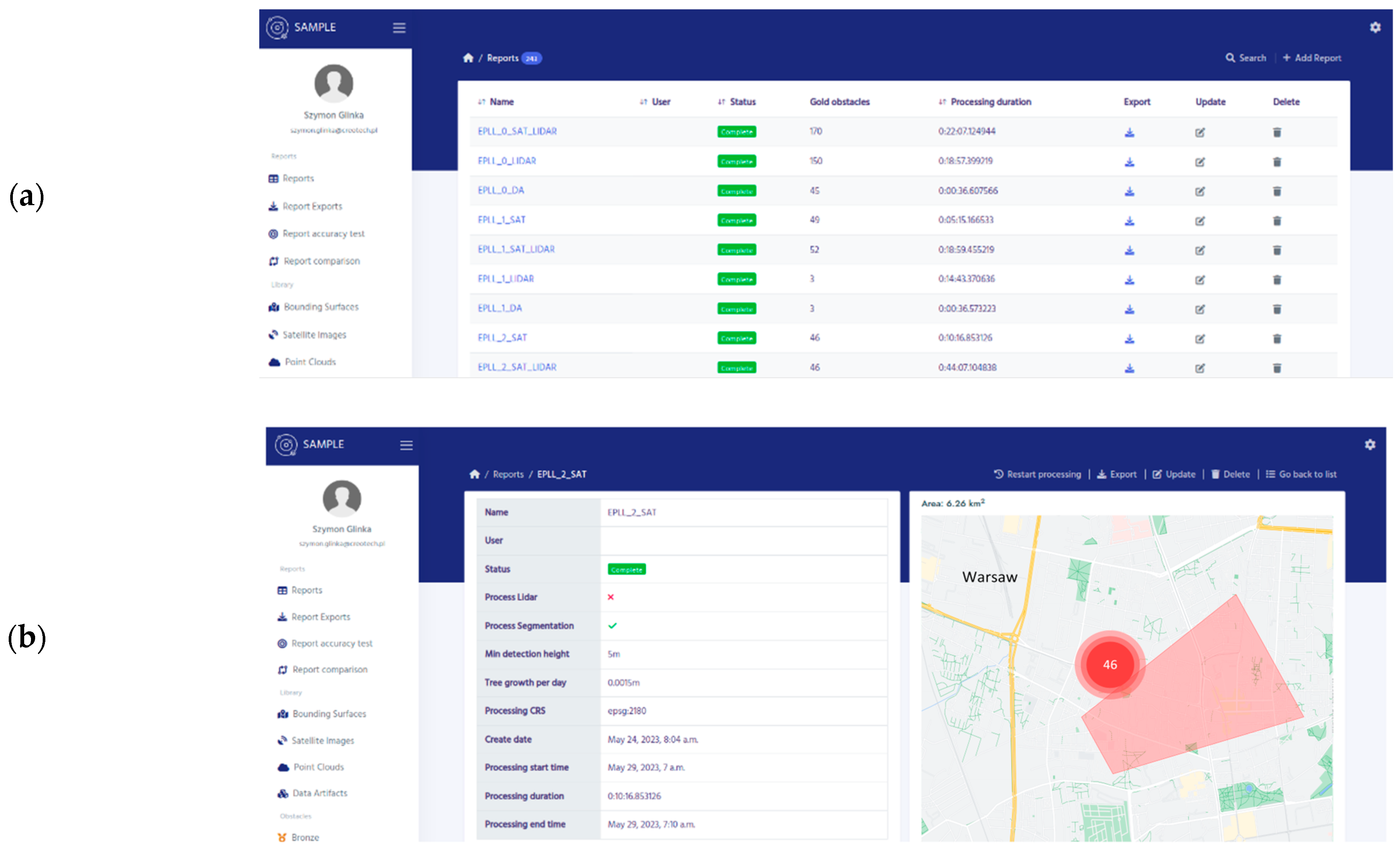Click update icon for EPLL_0_DA report
This screenshot has width=1400, height=852.
click(1199, 192)
